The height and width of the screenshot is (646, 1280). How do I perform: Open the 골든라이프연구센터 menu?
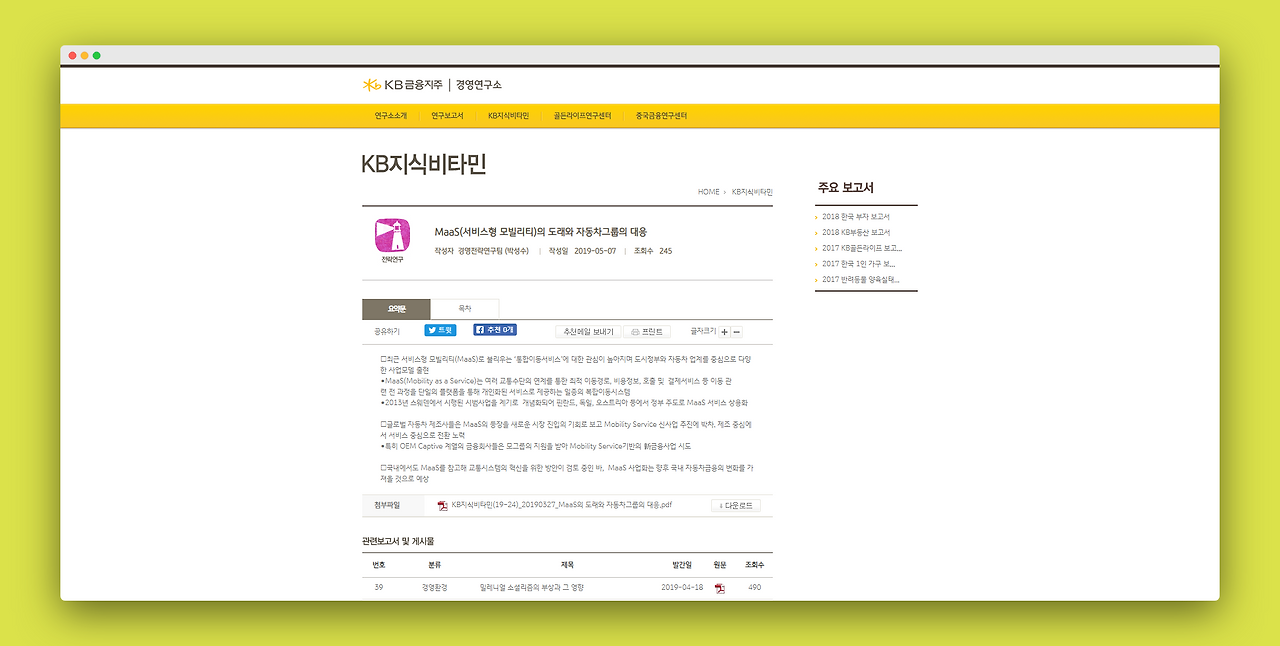pos(582,116)
